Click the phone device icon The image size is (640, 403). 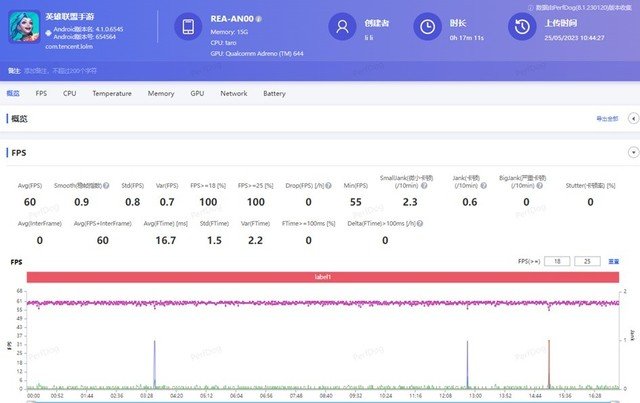point(188,27)
